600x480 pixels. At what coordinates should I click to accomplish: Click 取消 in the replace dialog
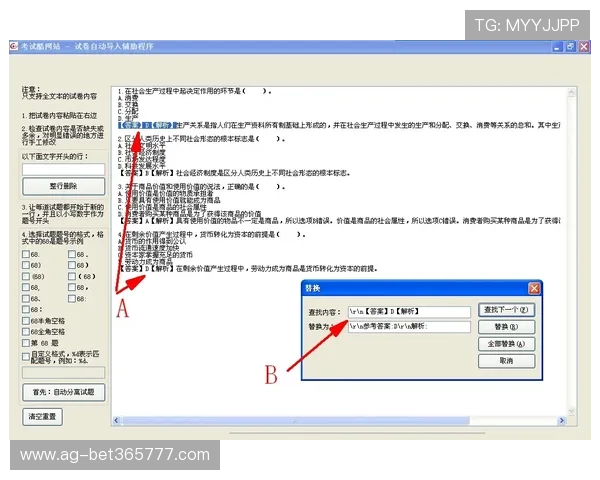tap(506, 361)
